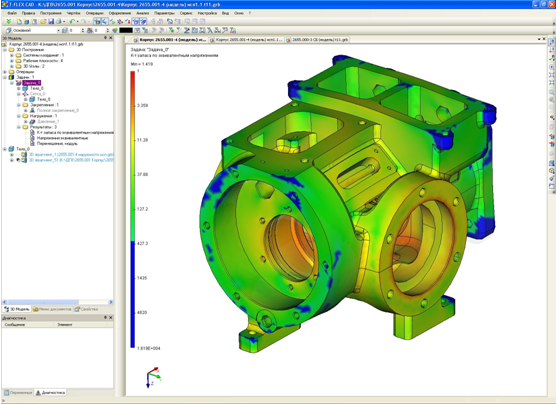Click the color legend scale bar in viewport

click(133, 209)
